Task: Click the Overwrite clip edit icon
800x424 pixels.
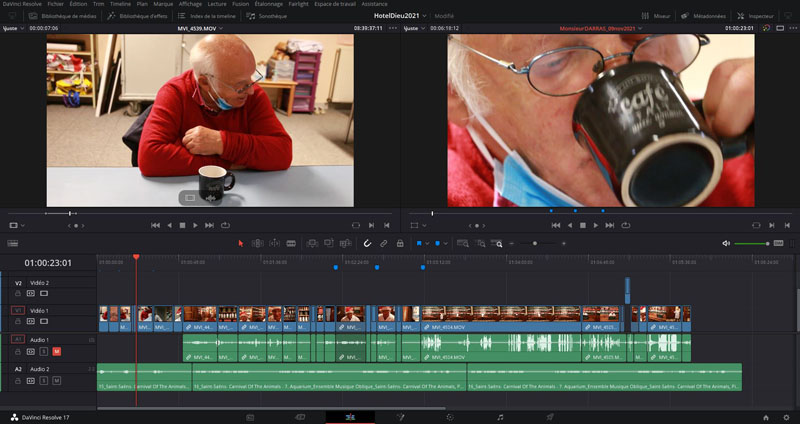Action: pyautogui.click(x=329, y=243)
